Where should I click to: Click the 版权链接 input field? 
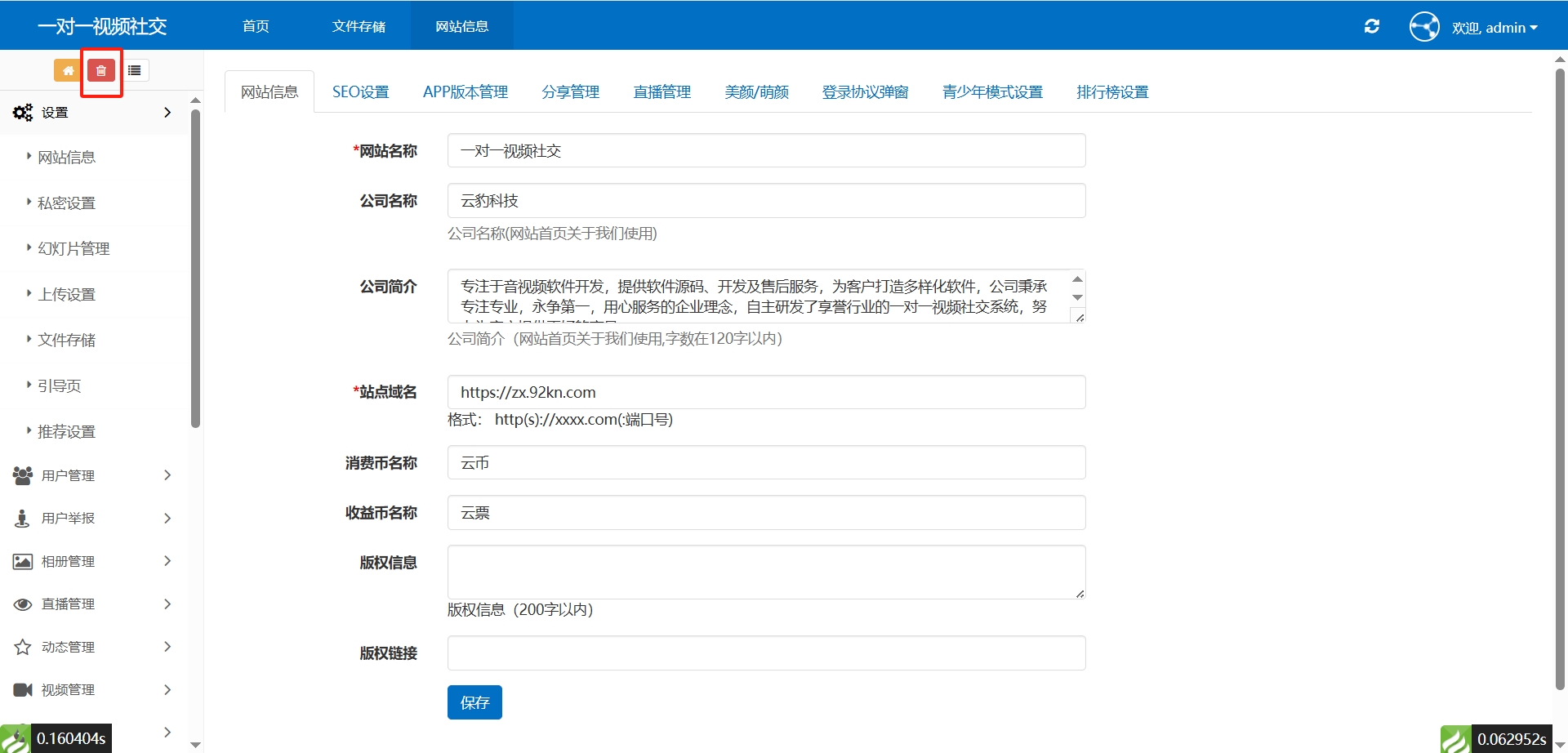tap(766, 653)
